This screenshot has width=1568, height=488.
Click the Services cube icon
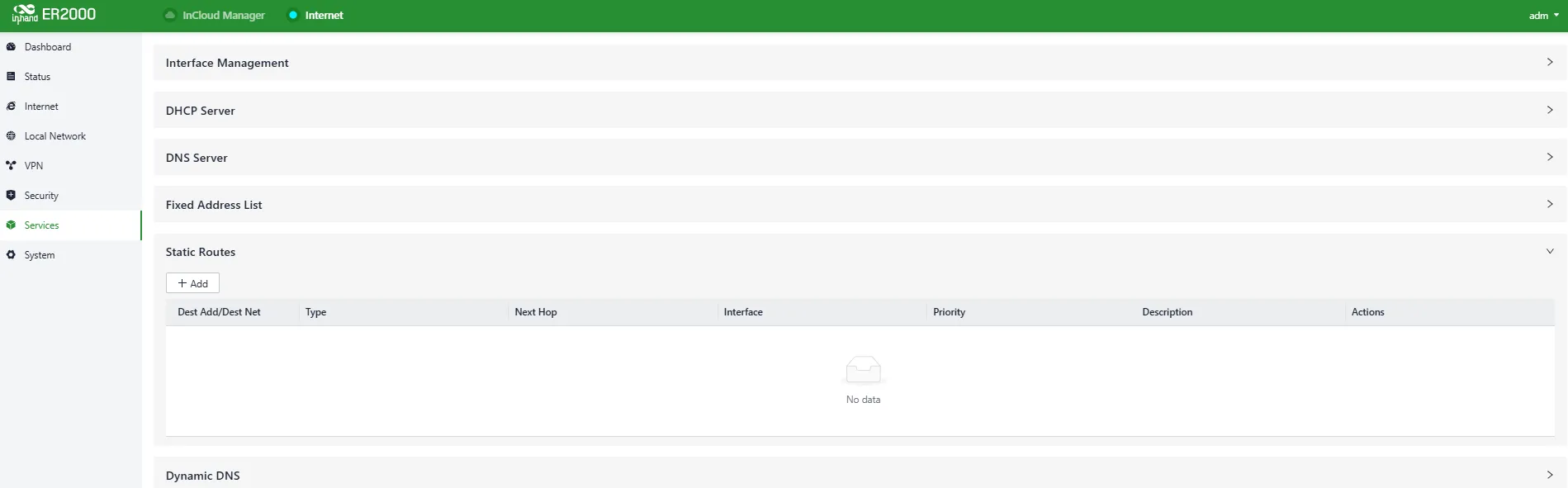point(11,225)
